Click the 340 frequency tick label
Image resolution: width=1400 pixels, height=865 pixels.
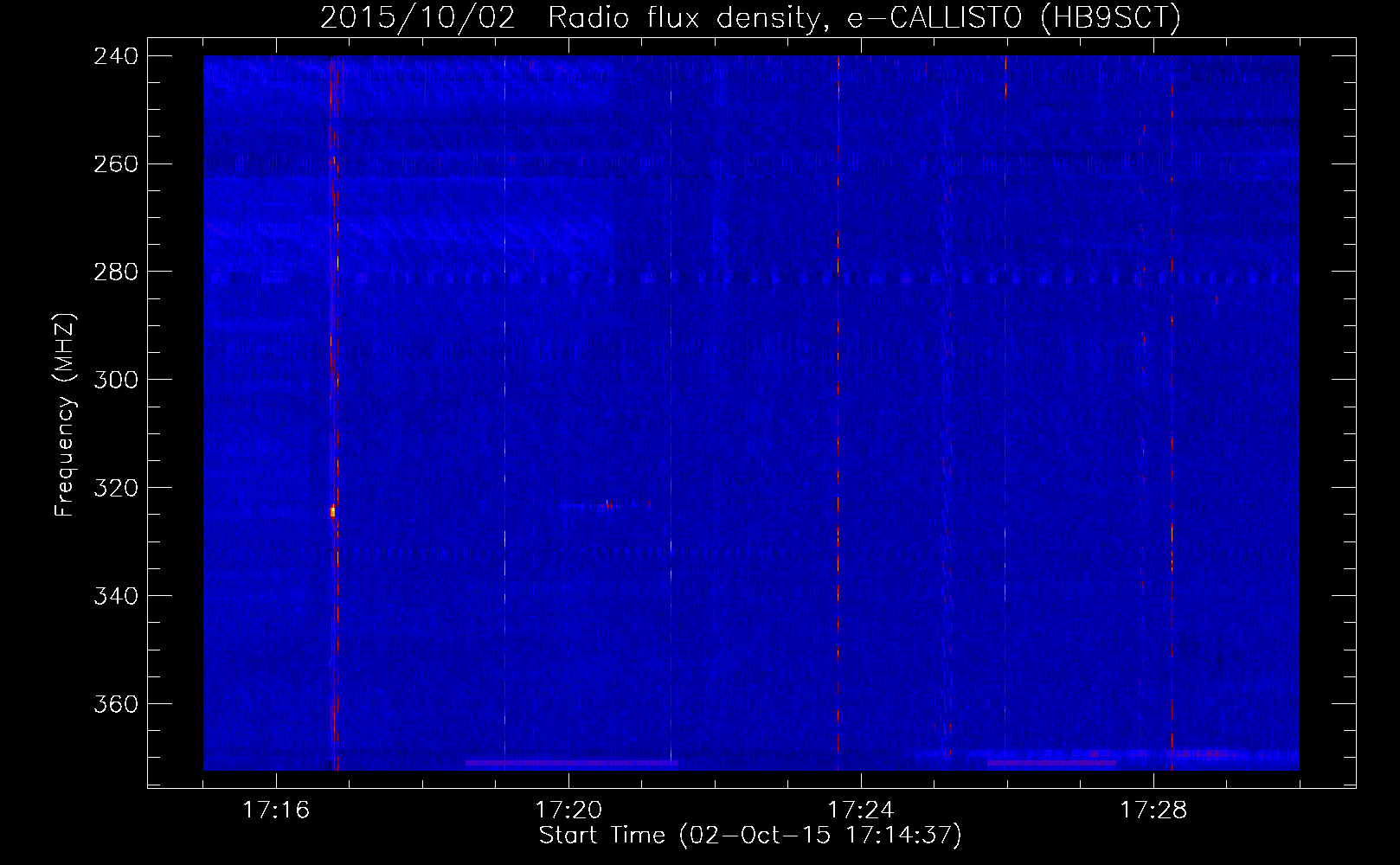click(x=116, y=596)
